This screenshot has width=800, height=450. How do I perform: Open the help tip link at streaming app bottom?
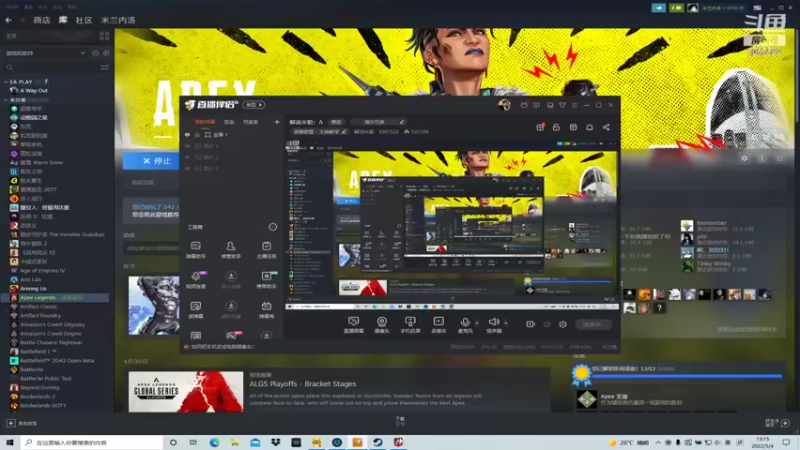[x=220, y=347]
